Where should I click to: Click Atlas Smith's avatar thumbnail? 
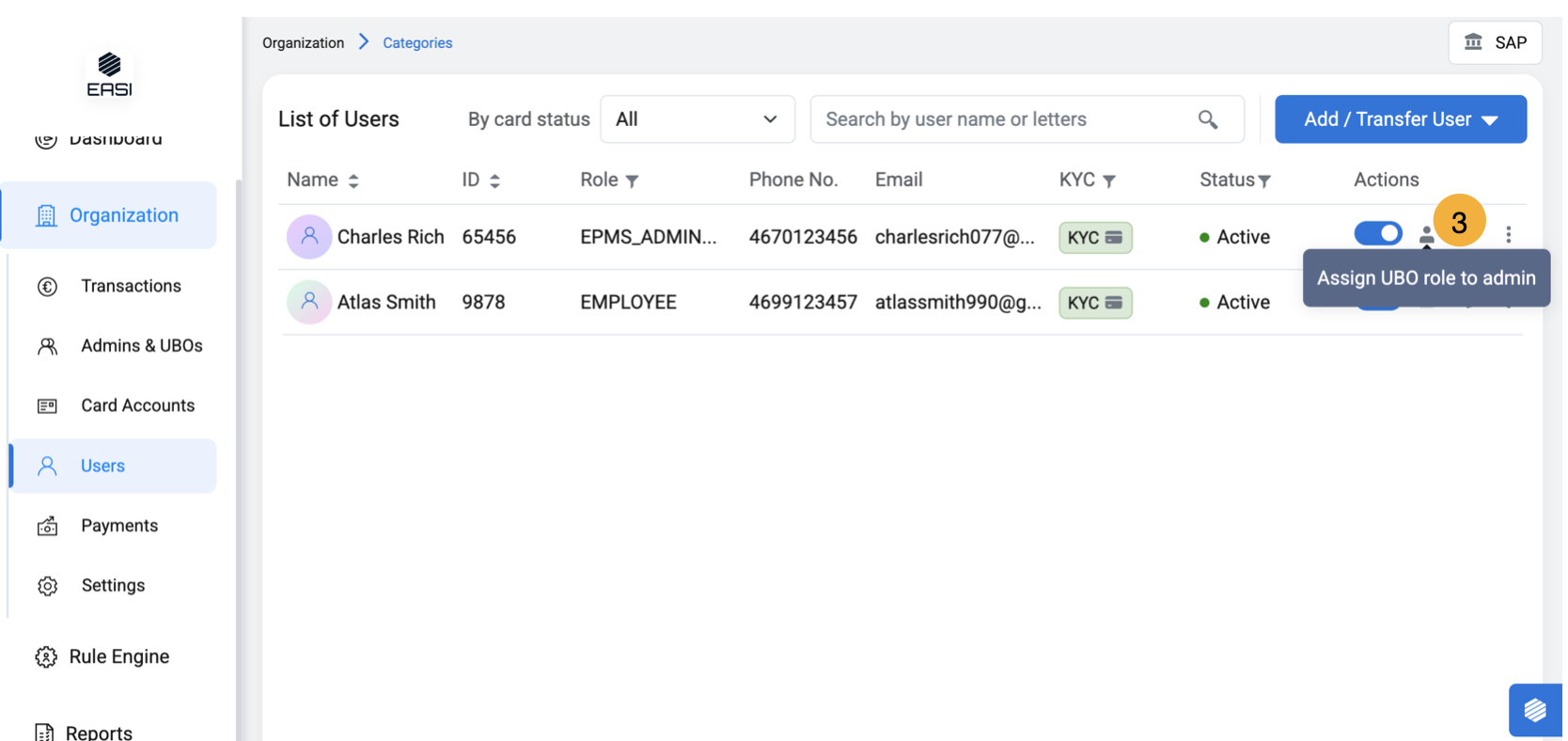pos(308,302)
